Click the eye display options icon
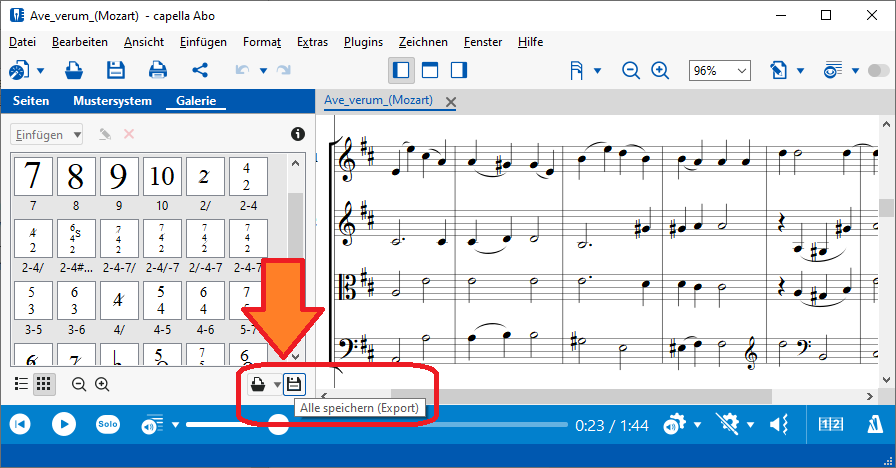 [x=833, y=70]
